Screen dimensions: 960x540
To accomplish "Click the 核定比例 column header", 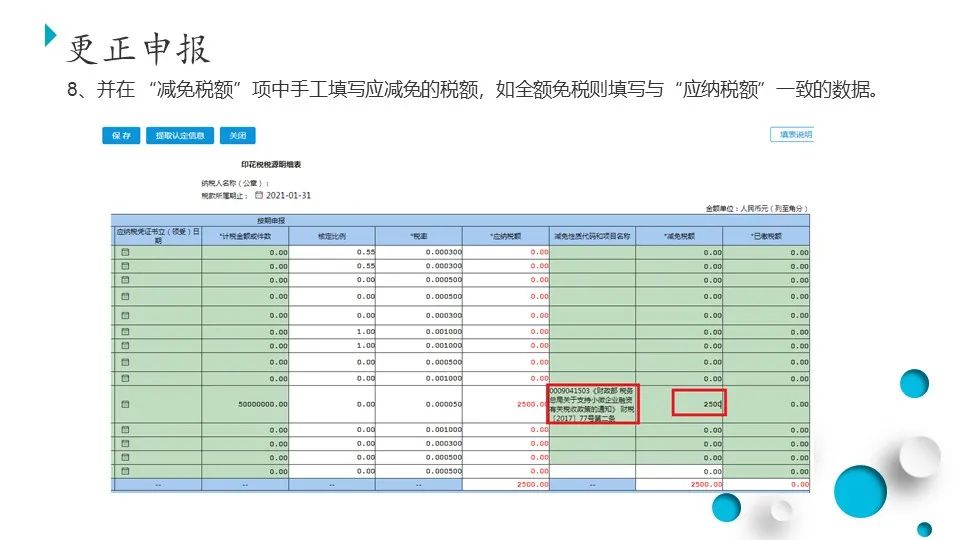I will coord(332,236).
